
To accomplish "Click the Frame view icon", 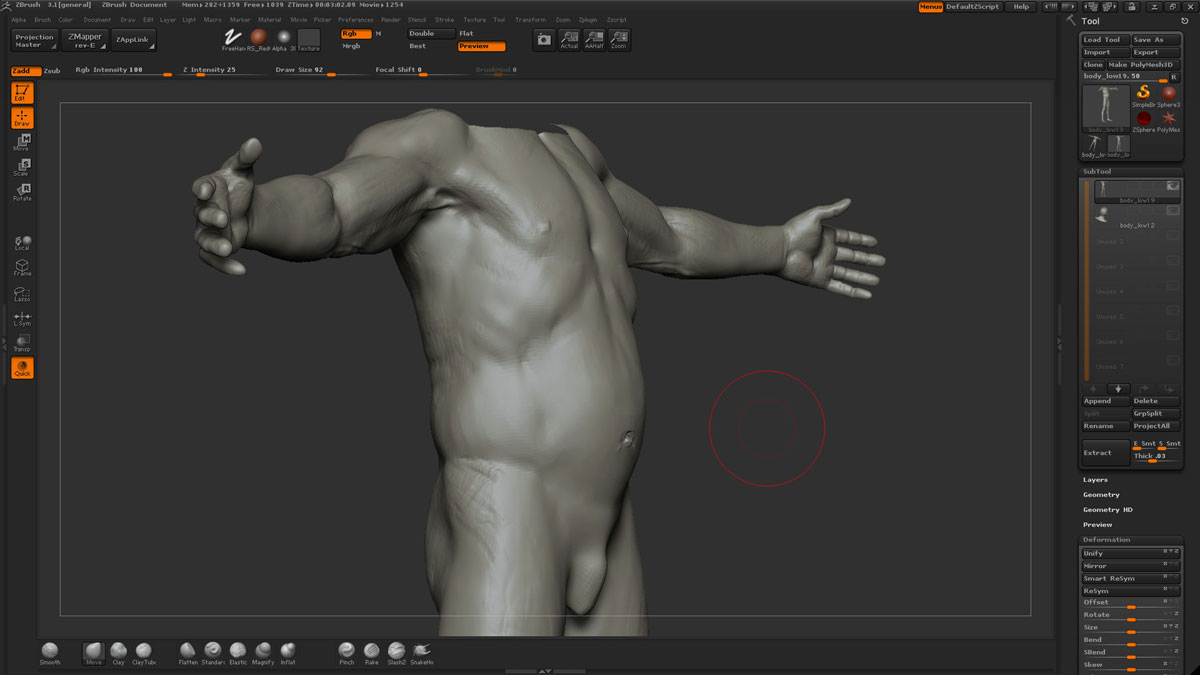I will tap(22, 267).
